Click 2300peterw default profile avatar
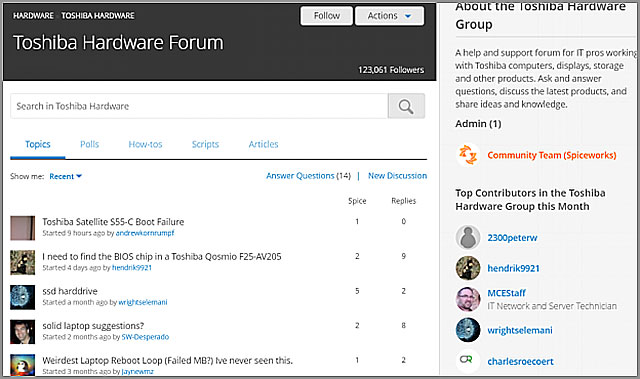 pos(468,237)
